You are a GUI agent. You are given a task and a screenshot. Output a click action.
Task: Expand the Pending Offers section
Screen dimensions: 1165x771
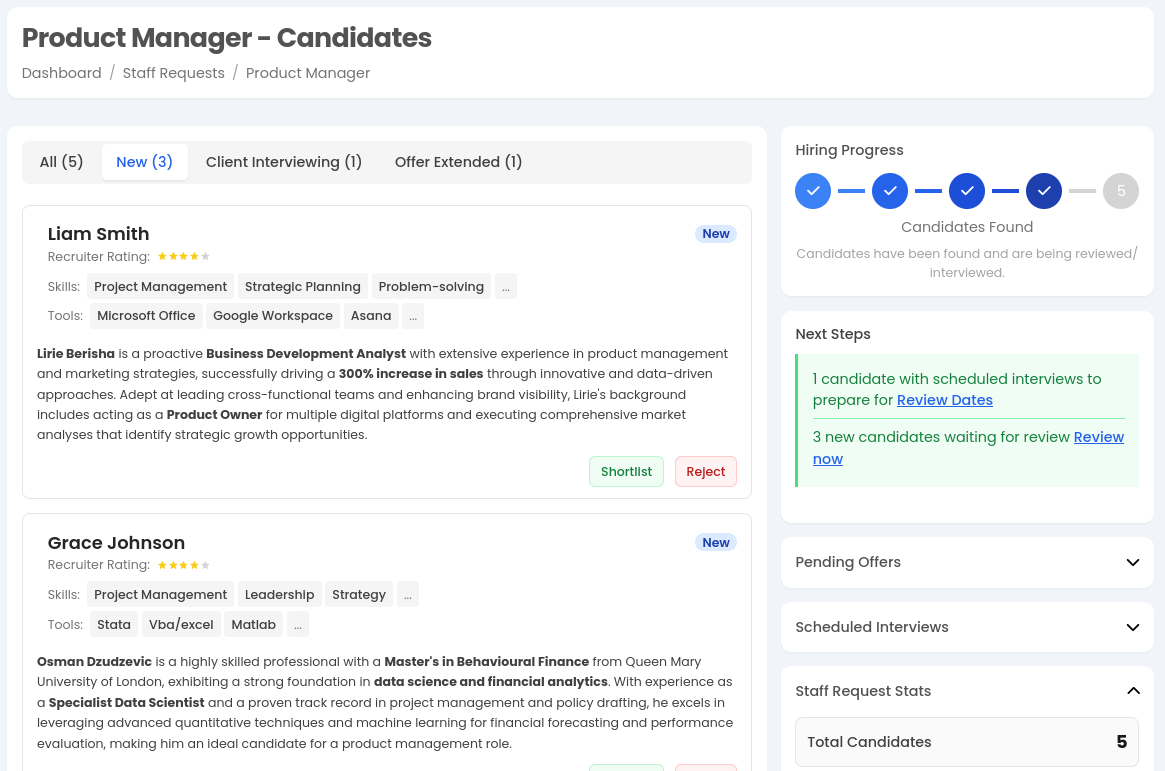(1133, 562)
